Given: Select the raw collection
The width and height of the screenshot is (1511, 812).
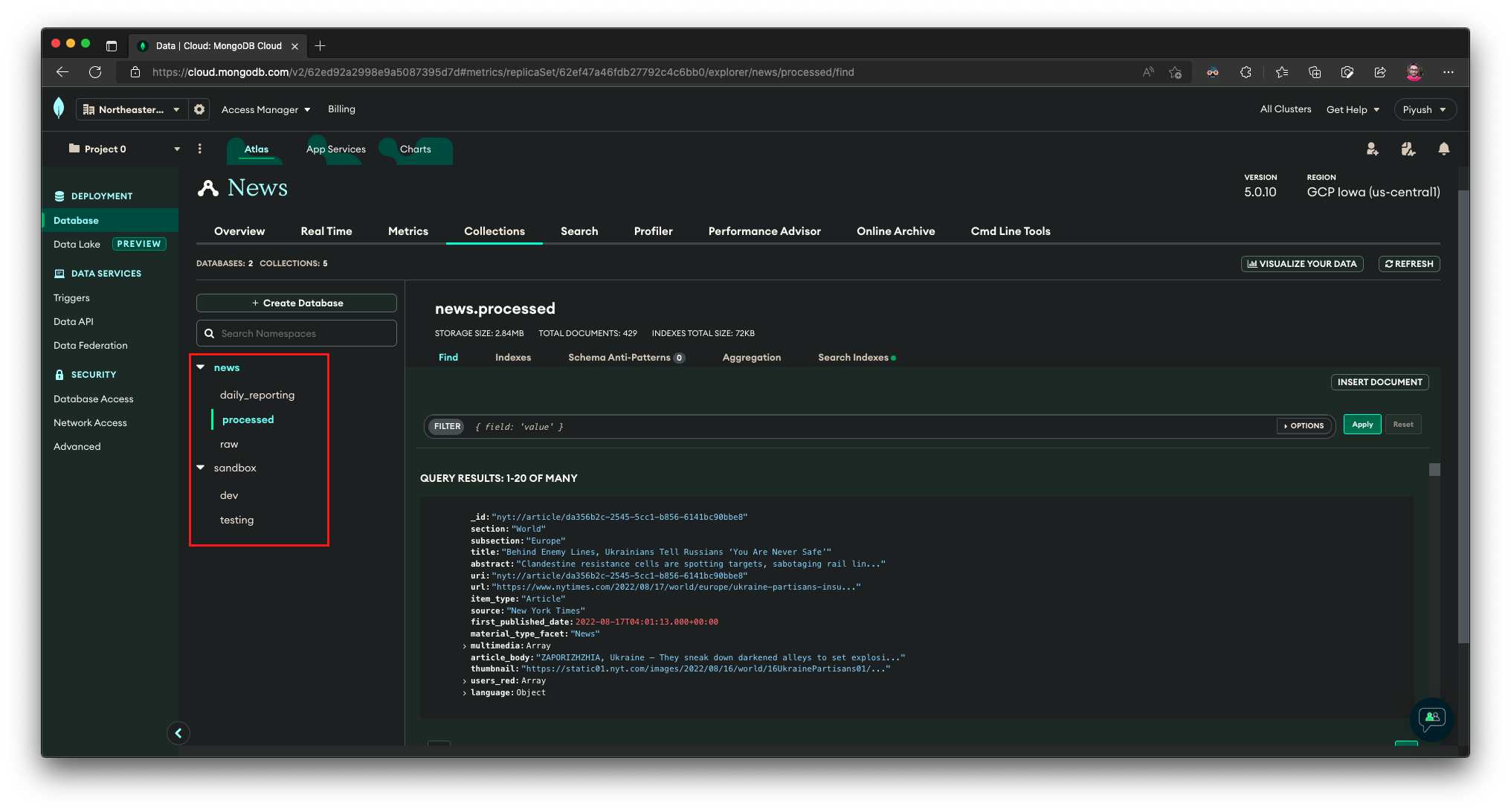Looking at the screenshot, I should [229, 445].
